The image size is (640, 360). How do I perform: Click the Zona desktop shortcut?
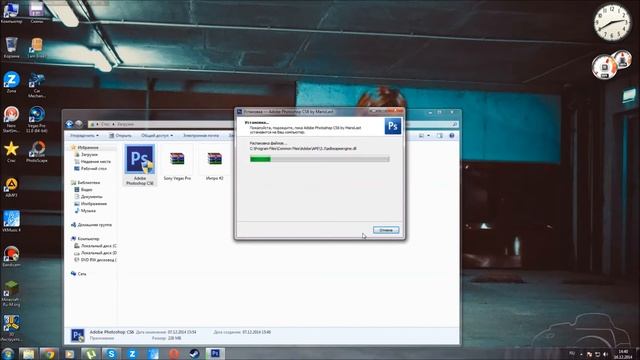pos(11,82)
